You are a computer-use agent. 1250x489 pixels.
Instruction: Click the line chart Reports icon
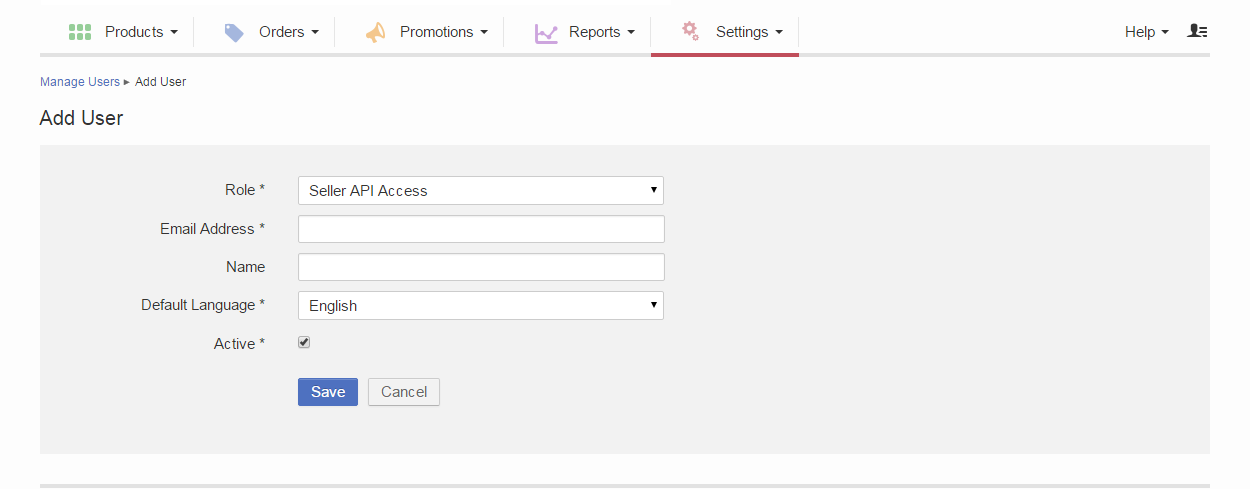pyautogui.click(x=546, y=33)
